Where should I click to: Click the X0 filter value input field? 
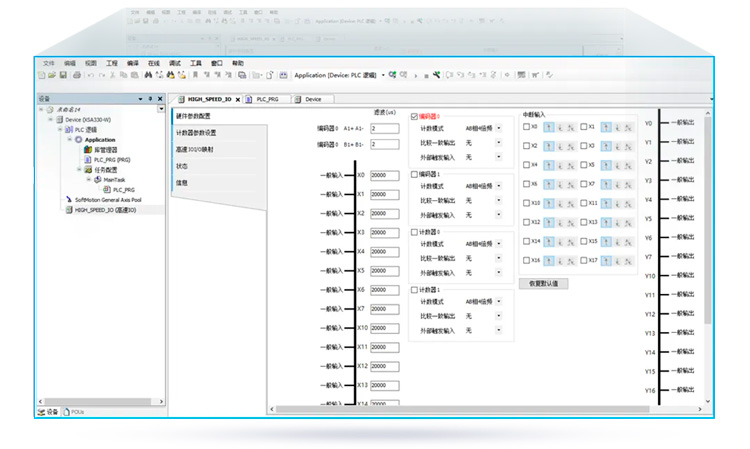pyautogui.click(x=385, y=175)
